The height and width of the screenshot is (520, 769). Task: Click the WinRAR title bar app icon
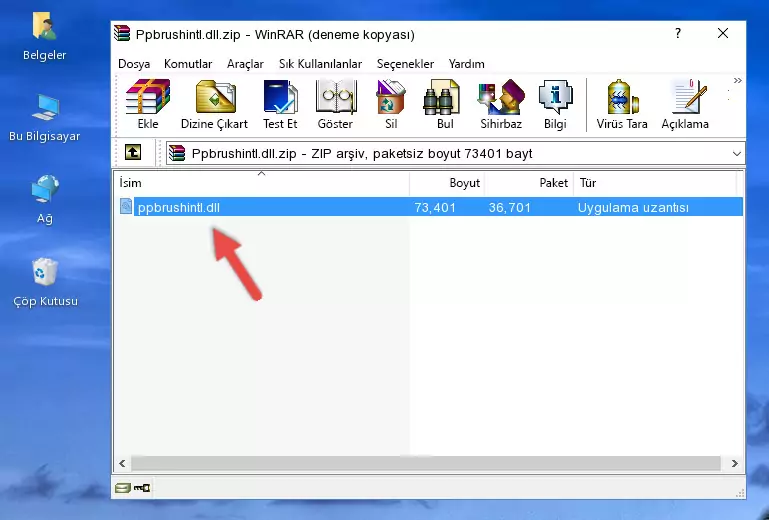coord(122,33)
